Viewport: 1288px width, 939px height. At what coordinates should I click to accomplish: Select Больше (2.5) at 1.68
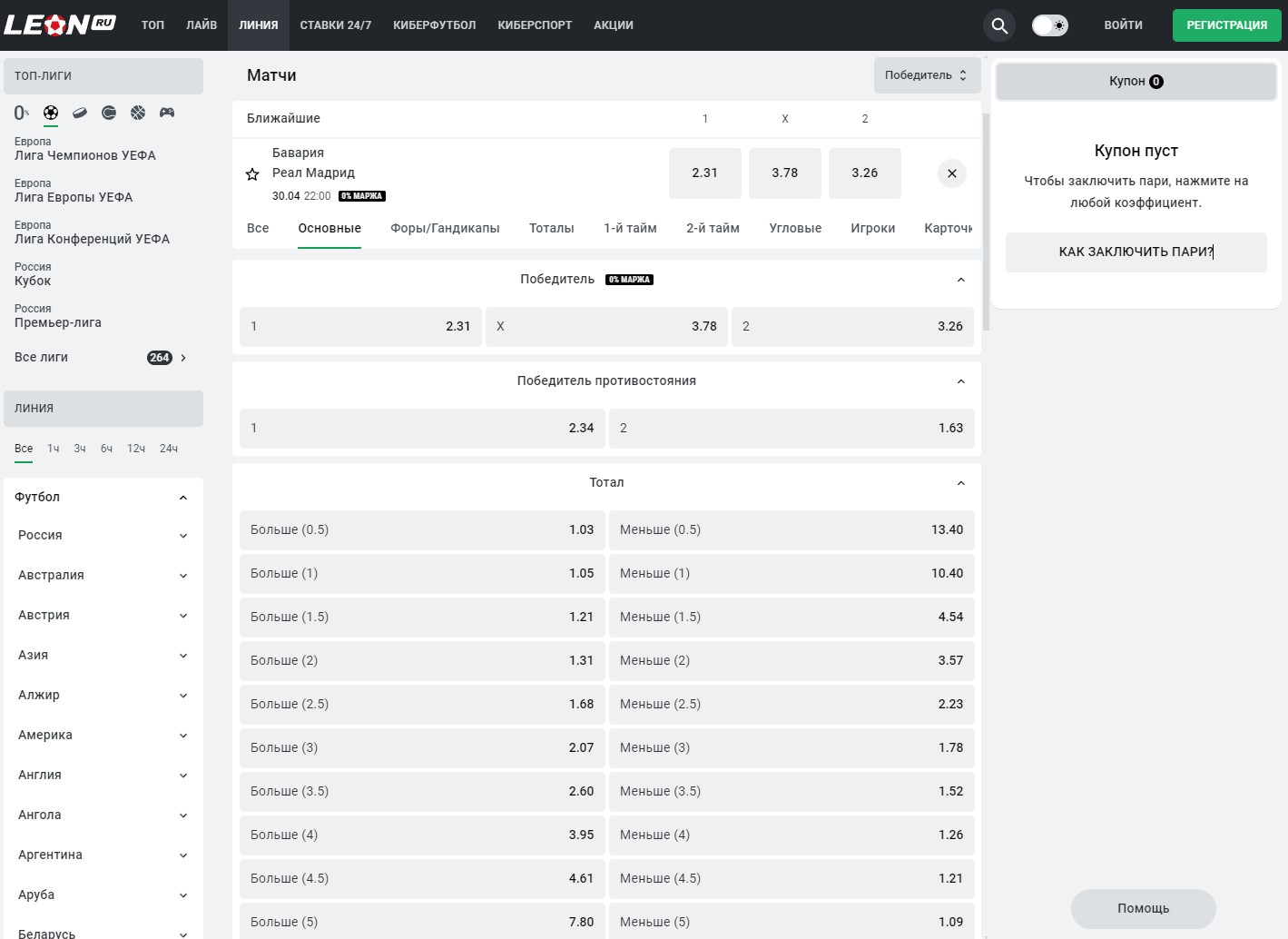422,705
